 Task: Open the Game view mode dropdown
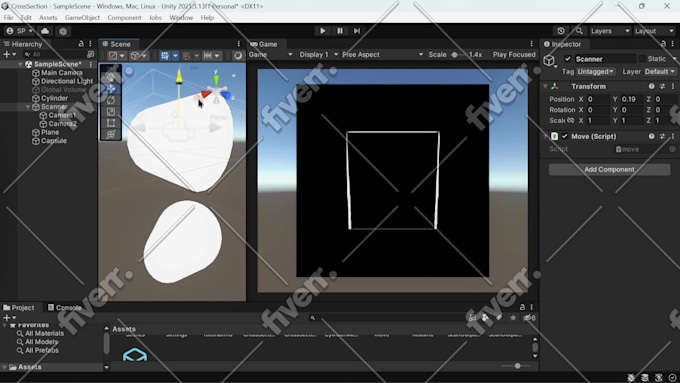[x=271, y=55]
